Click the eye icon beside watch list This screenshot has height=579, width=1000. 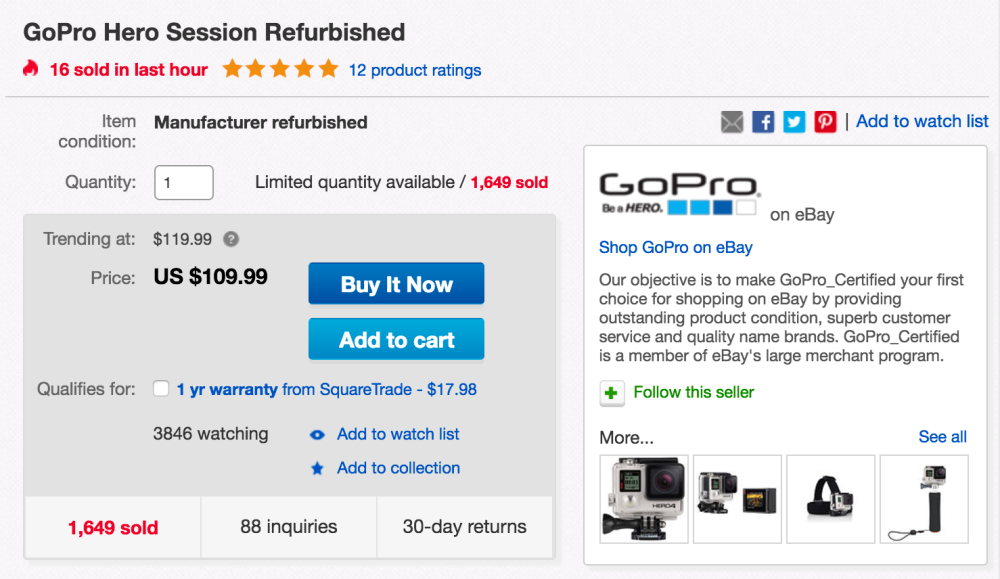317,435
